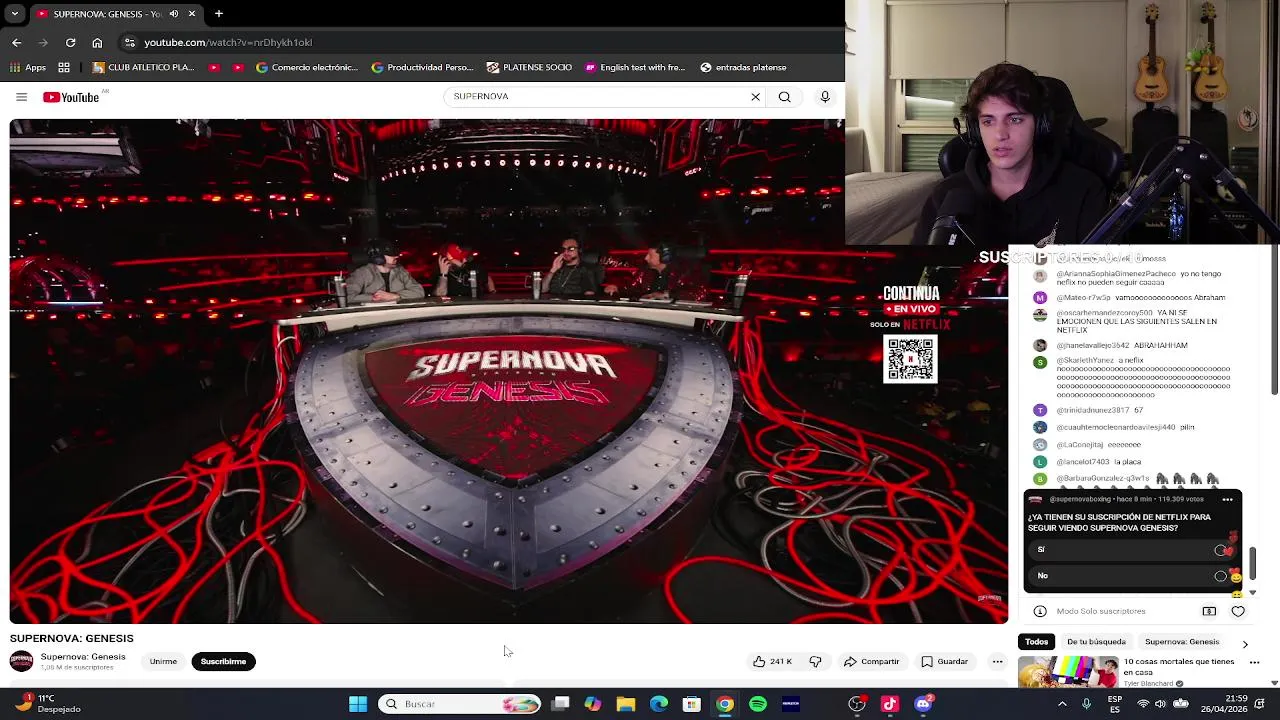Switch to the SUPERNOVA: GENESIS tab

tap(106, 14)
